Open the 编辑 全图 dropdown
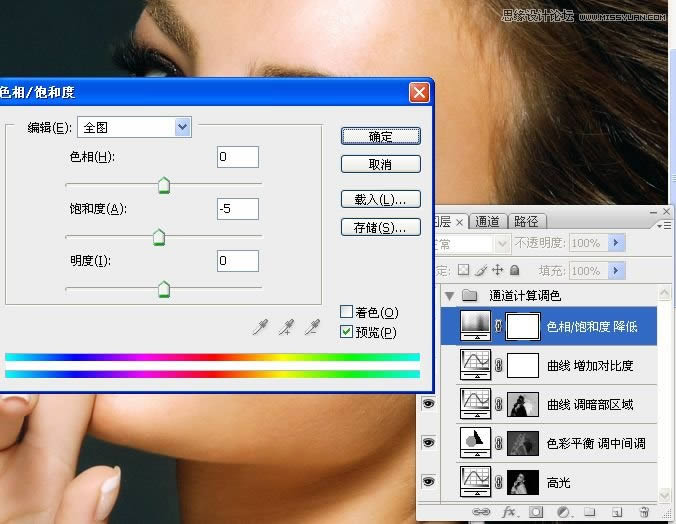This screenshot has height=524, width=676. [x=182, y=127]
